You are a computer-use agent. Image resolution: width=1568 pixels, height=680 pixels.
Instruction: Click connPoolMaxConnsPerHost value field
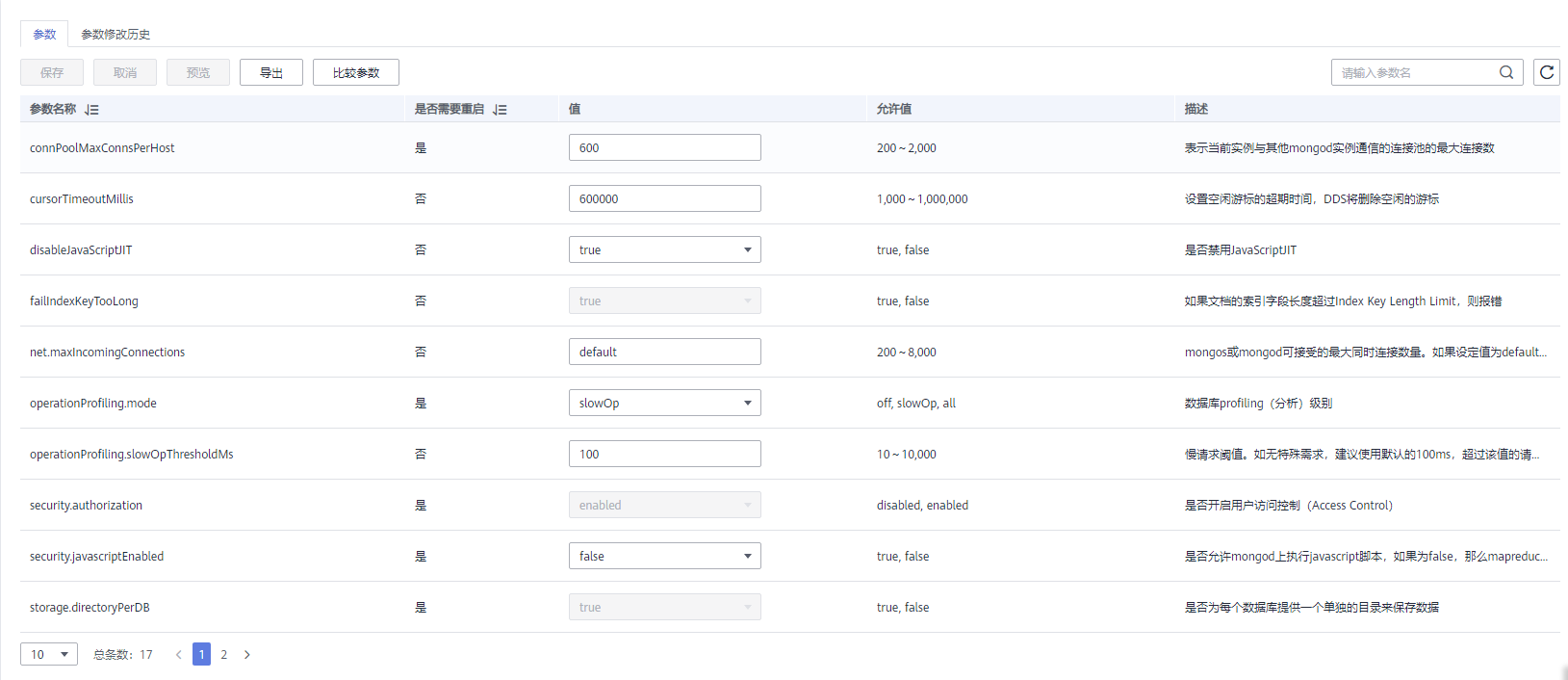[664, 148]
